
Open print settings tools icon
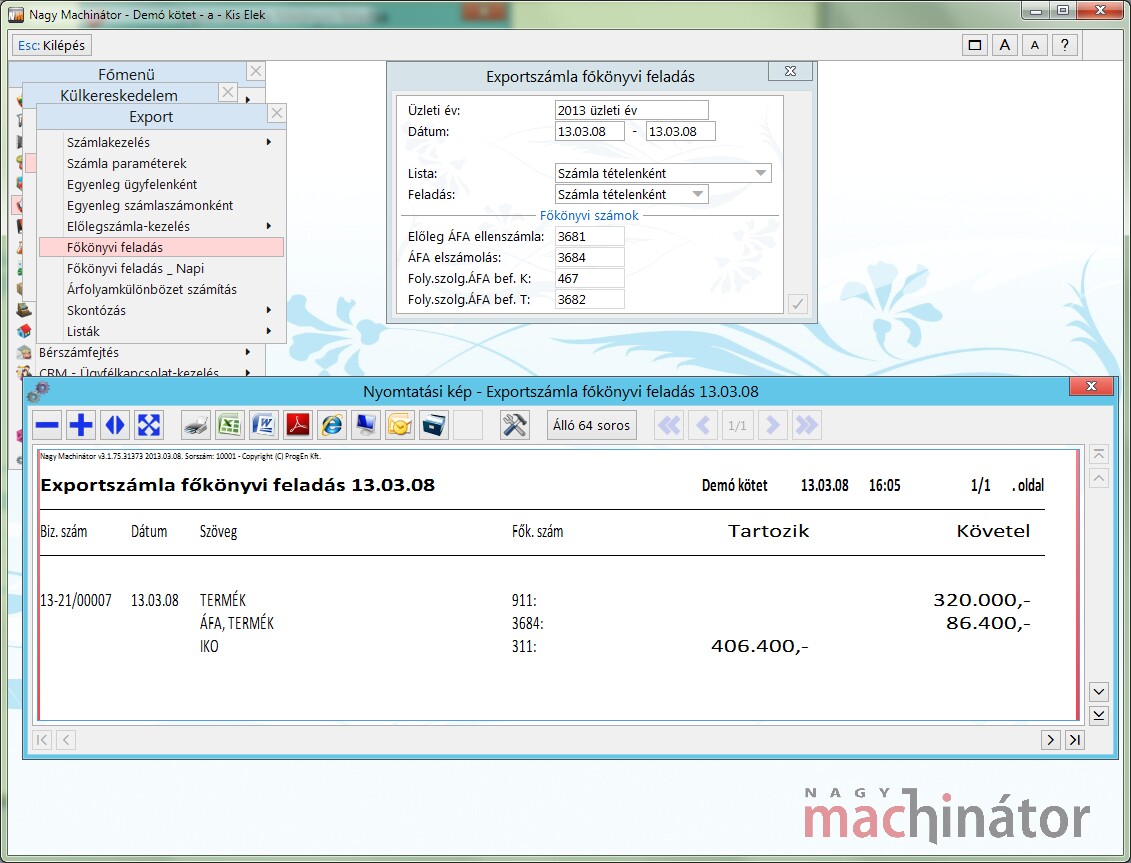[515, 425]
